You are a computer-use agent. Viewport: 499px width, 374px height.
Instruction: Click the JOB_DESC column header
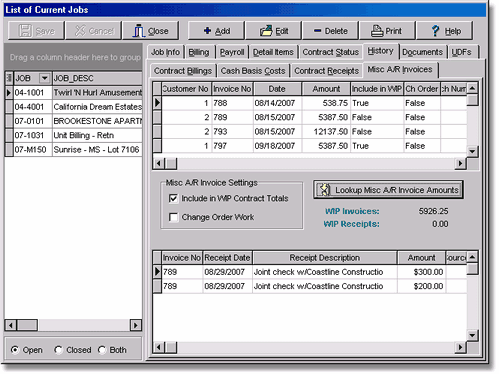(97, 78)
